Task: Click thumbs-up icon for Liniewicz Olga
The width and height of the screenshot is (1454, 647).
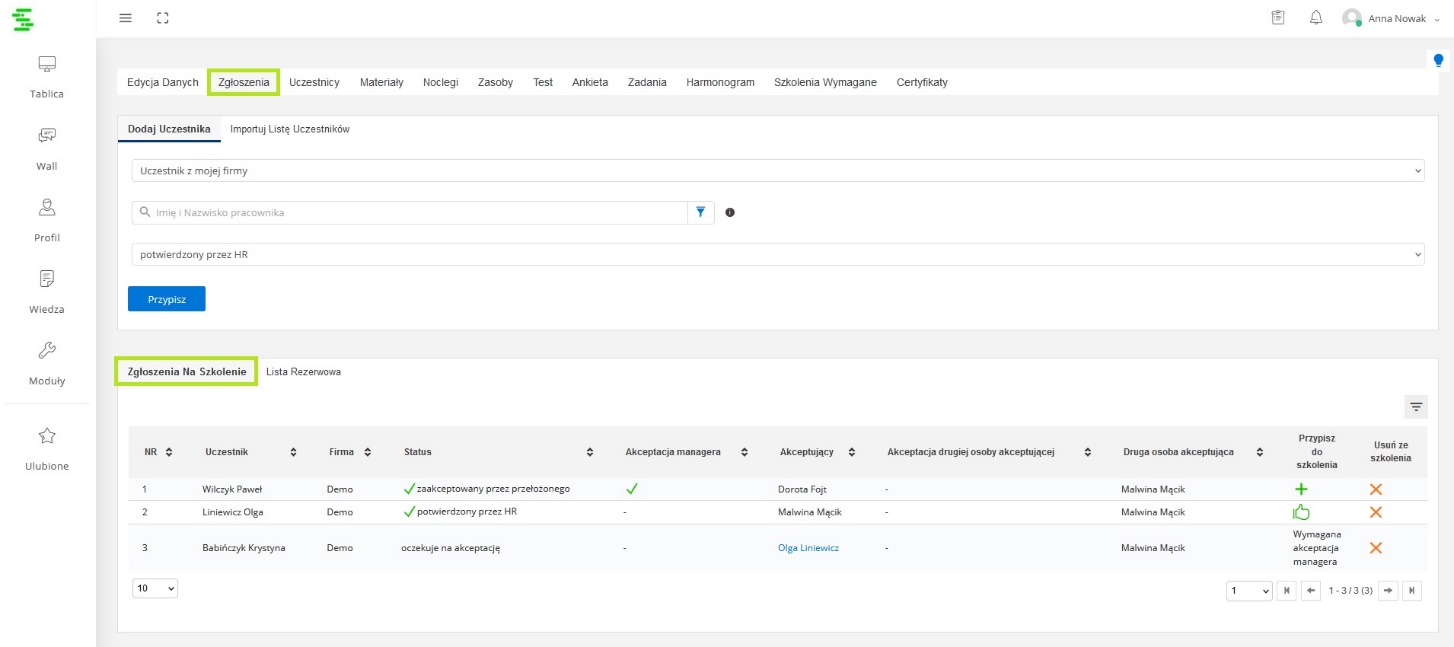Action: (1301, 512)
